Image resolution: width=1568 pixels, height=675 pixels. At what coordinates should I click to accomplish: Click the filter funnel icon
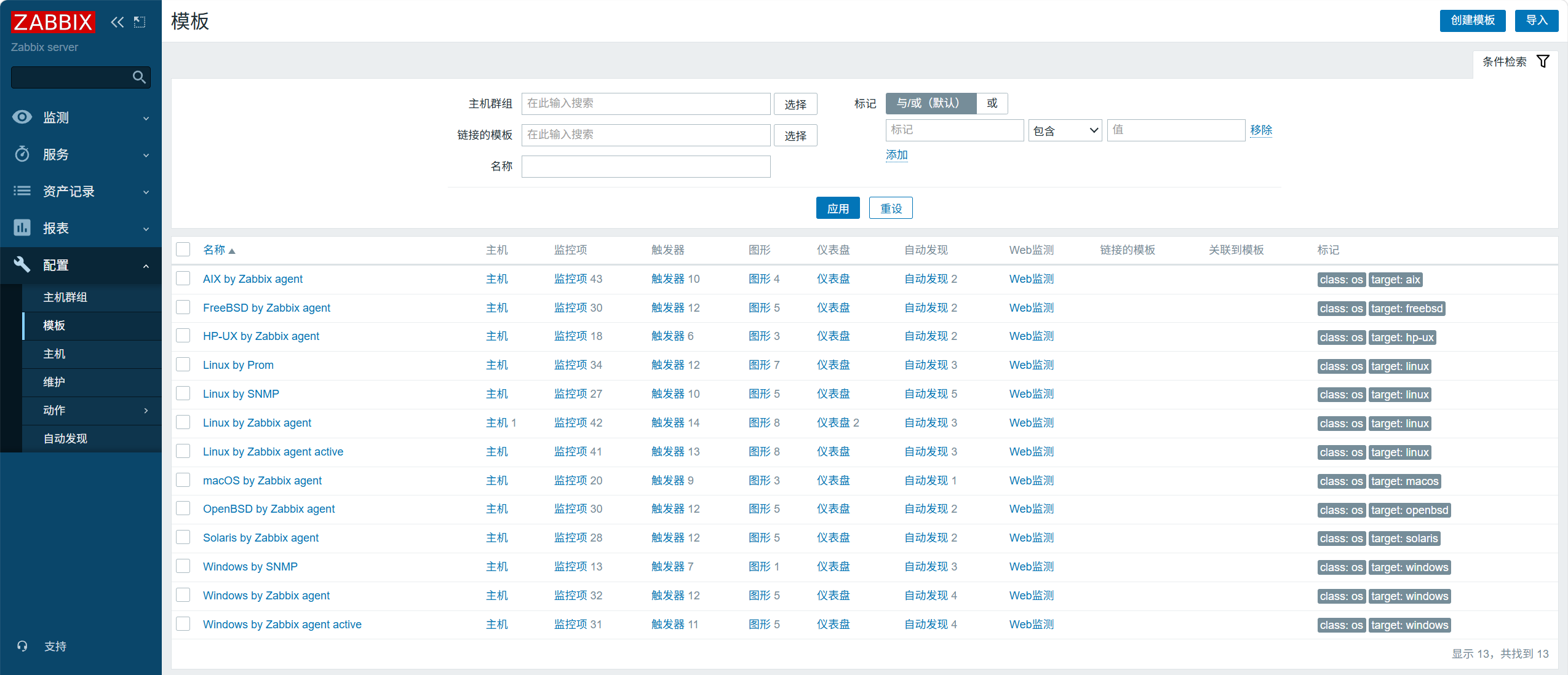click(1543, 61)
